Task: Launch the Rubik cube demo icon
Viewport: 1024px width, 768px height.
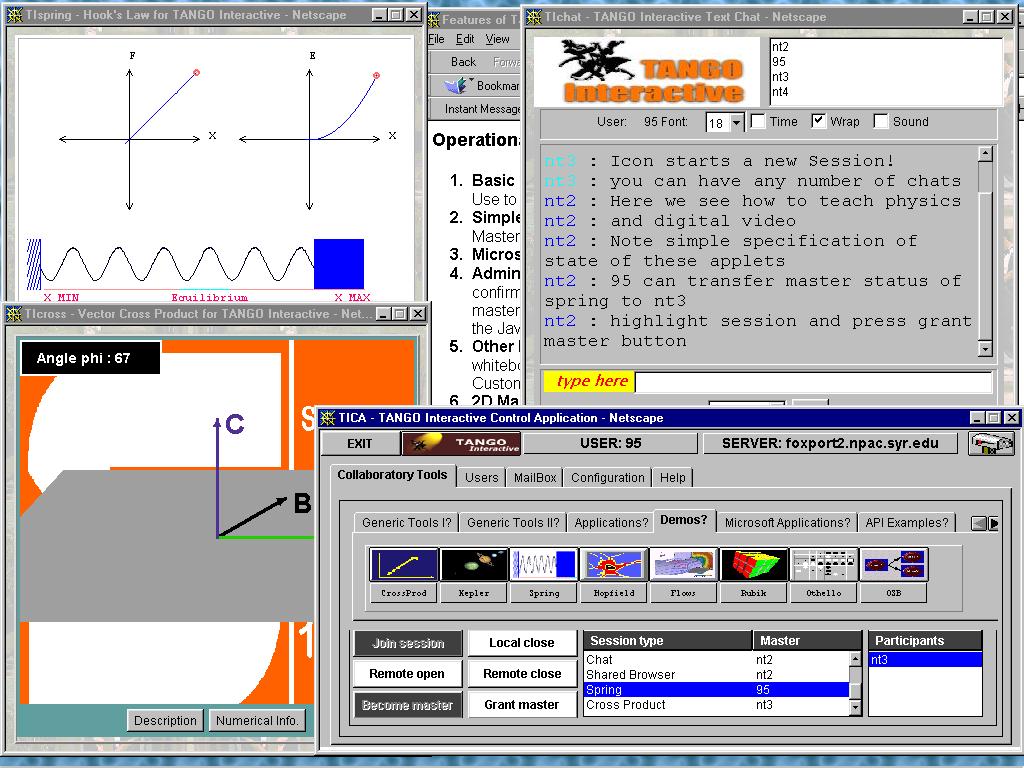Action: pos(754,564)
